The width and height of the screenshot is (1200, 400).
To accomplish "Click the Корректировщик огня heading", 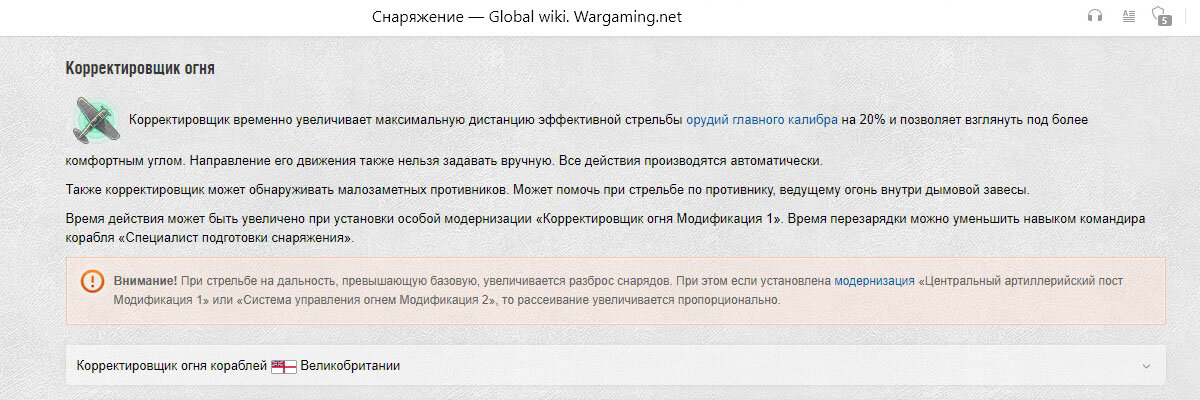I will coord(140,68).
